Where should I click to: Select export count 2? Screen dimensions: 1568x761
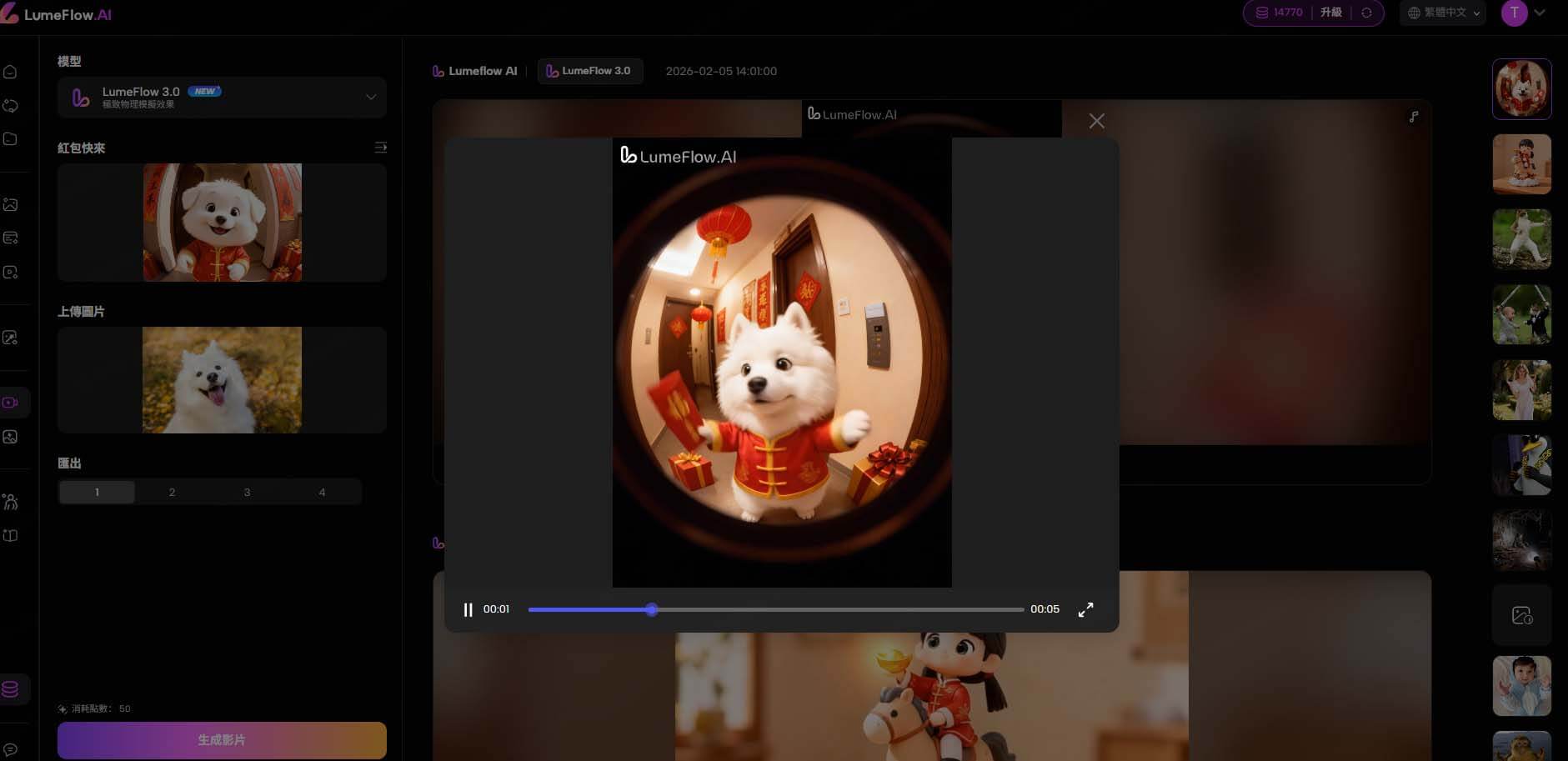point(172,492)
